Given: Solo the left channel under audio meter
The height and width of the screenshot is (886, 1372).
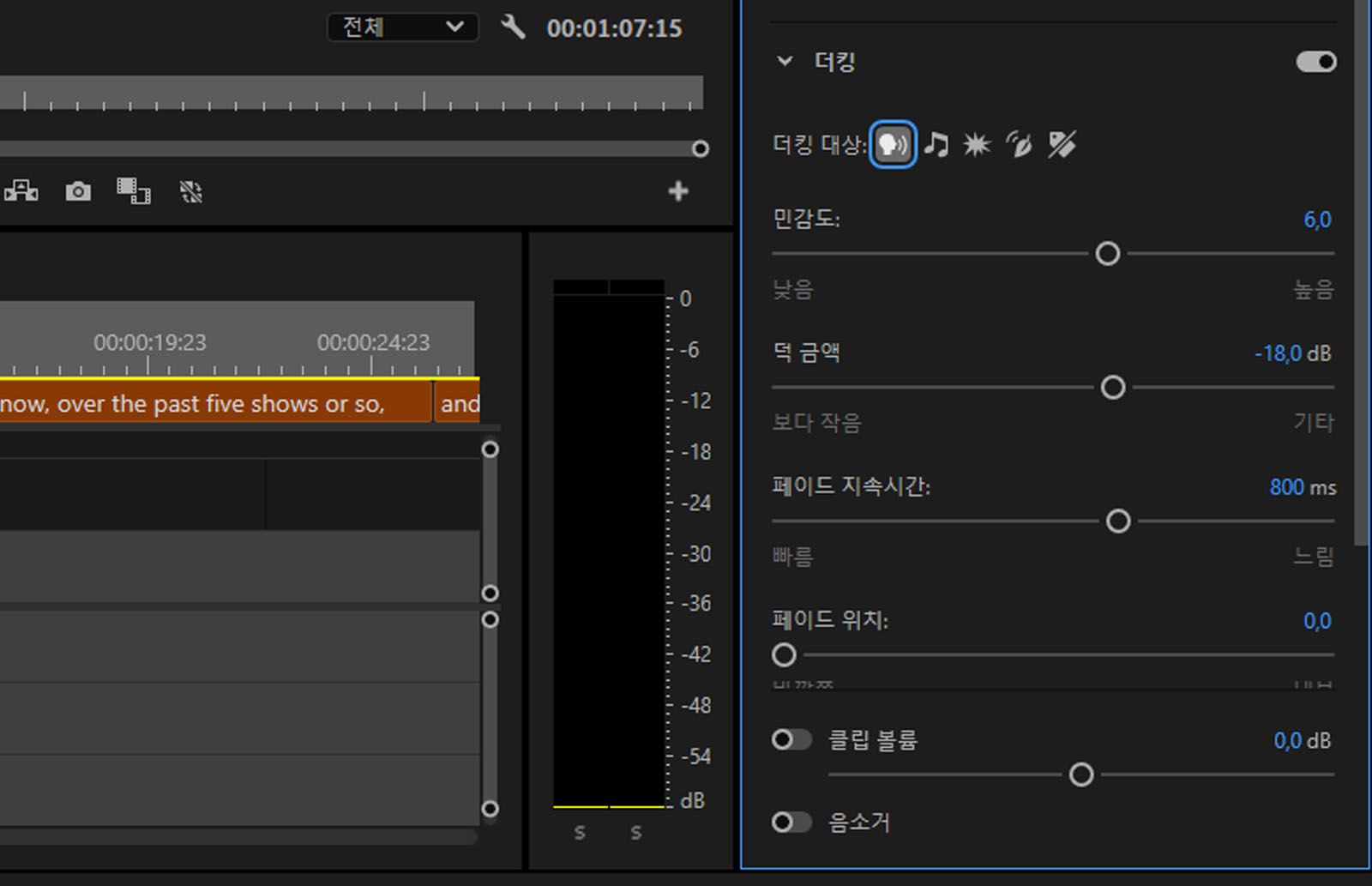Looking at the screenshot, I should [581, 832].
